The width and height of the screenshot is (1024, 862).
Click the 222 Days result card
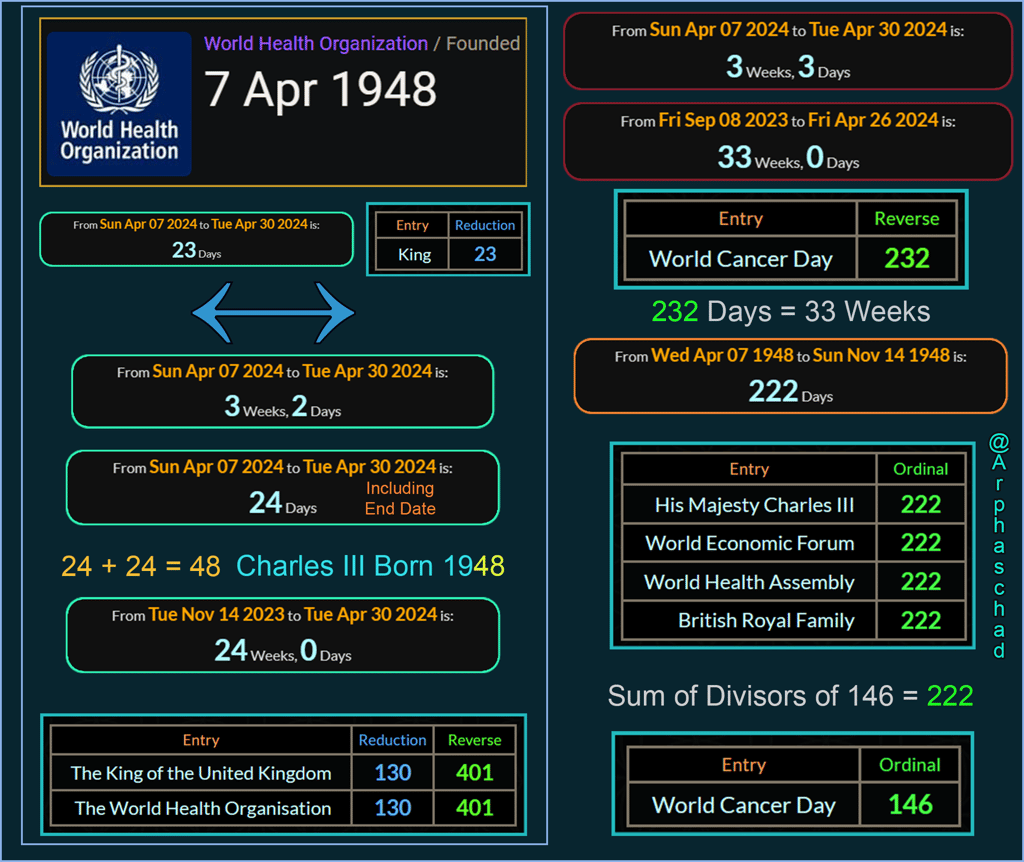pos(790,376)
